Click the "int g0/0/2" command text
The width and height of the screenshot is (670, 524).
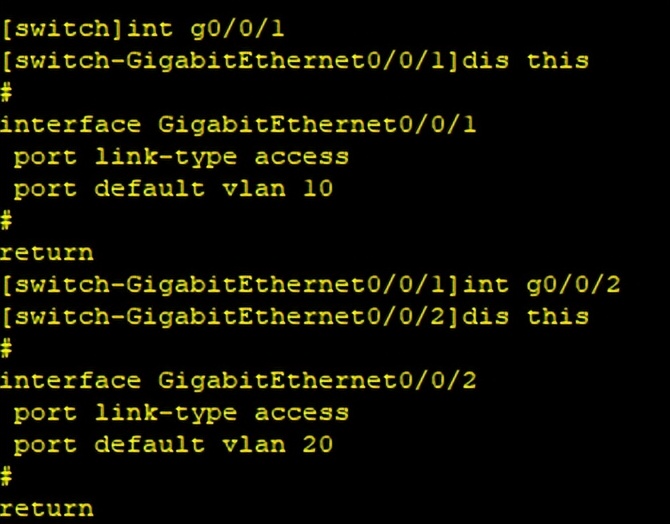click(x=573, y=285)
